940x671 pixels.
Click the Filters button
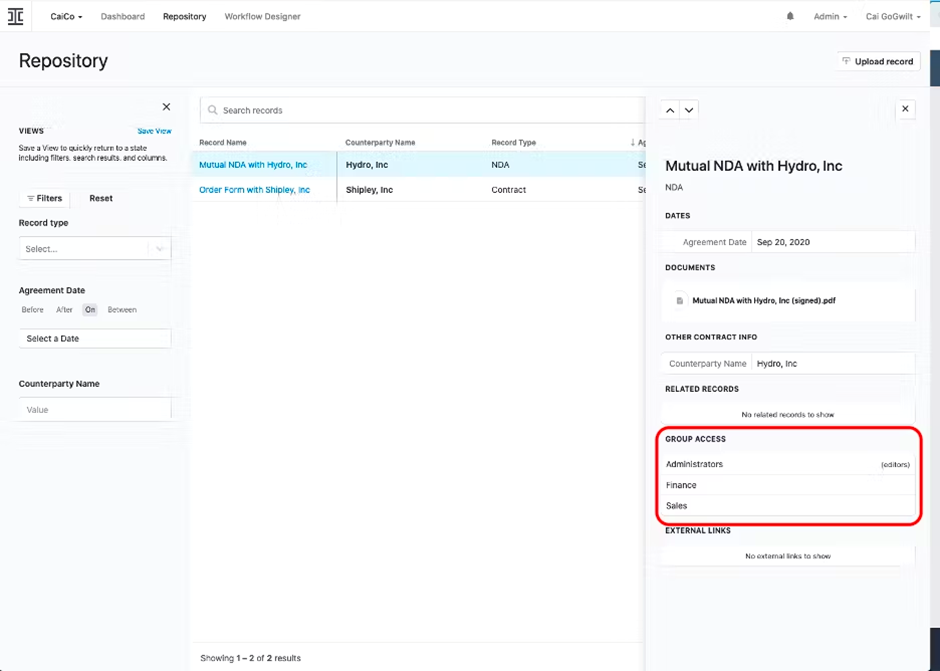pyautogui.click(x=44, y=198)
